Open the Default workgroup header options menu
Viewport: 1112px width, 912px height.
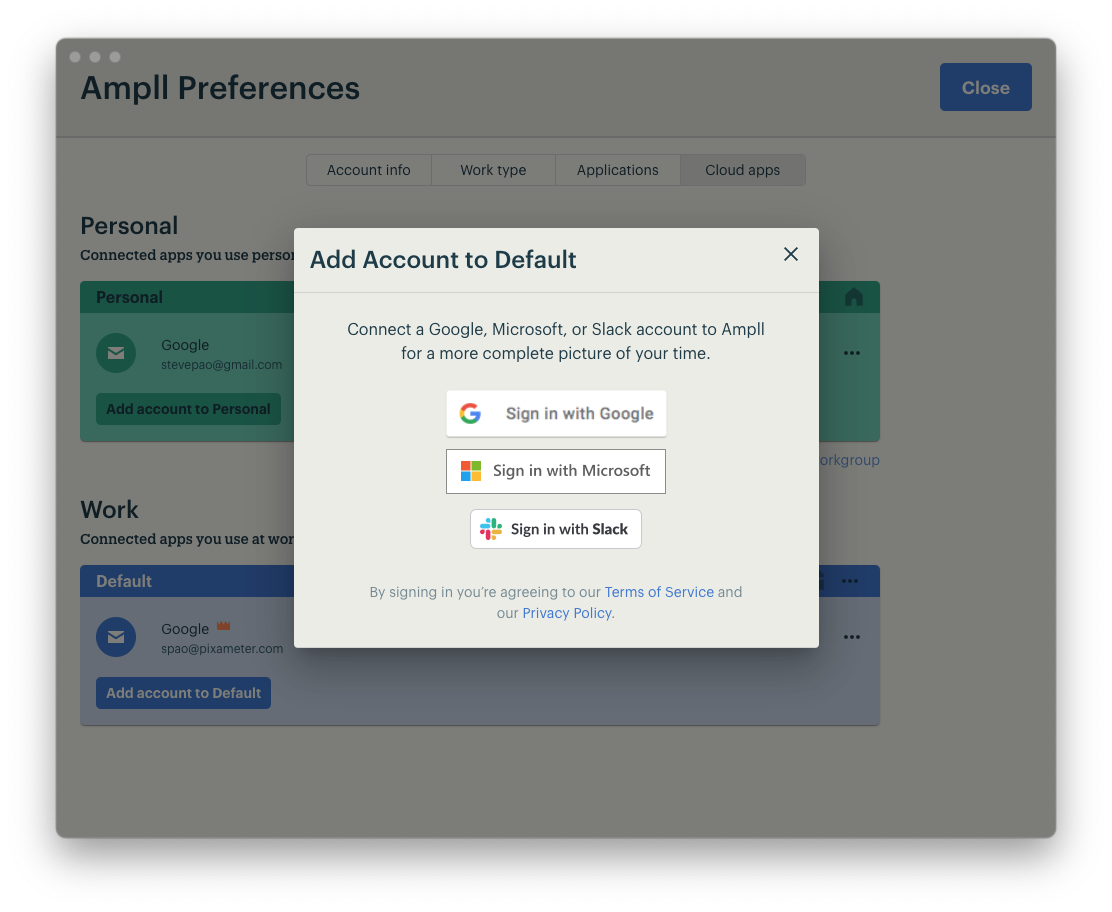tap(850, 581)
